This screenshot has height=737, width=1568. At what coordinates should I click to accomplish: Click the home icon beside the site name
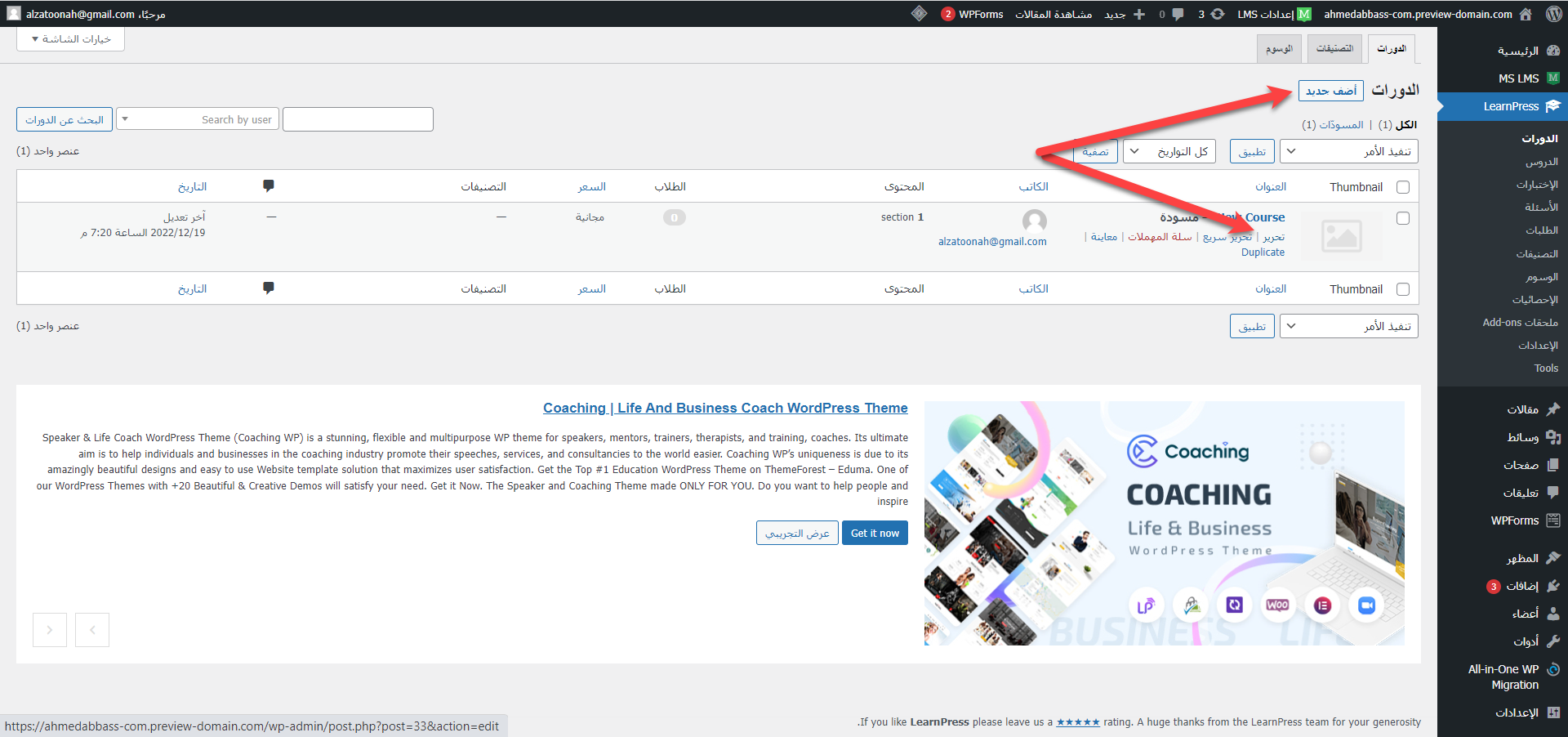pos(1526,14)
